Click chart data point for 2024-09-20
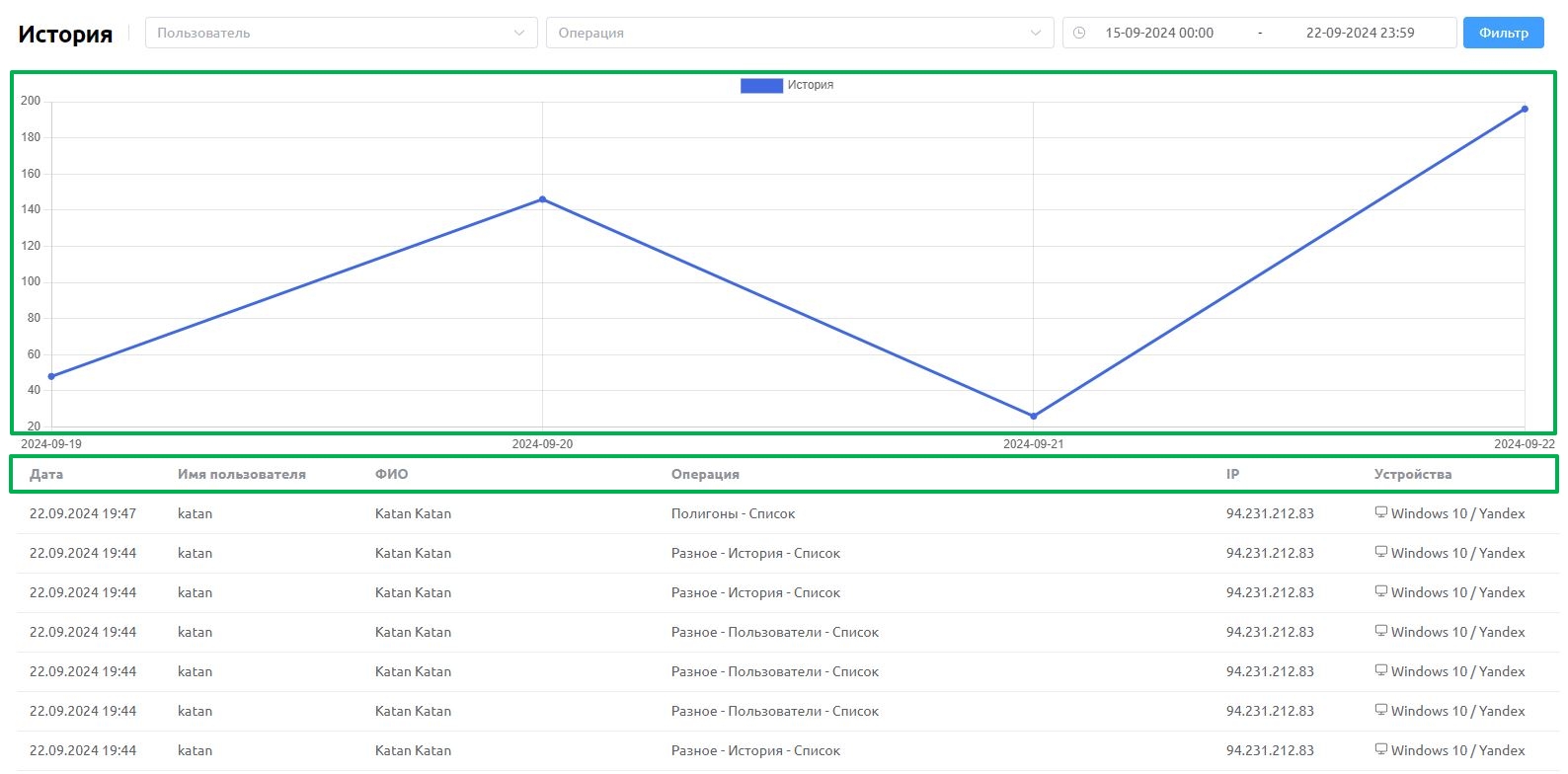Image resolution: width=1568 pixels, height=774 pixels. click(x=542, y=199)
